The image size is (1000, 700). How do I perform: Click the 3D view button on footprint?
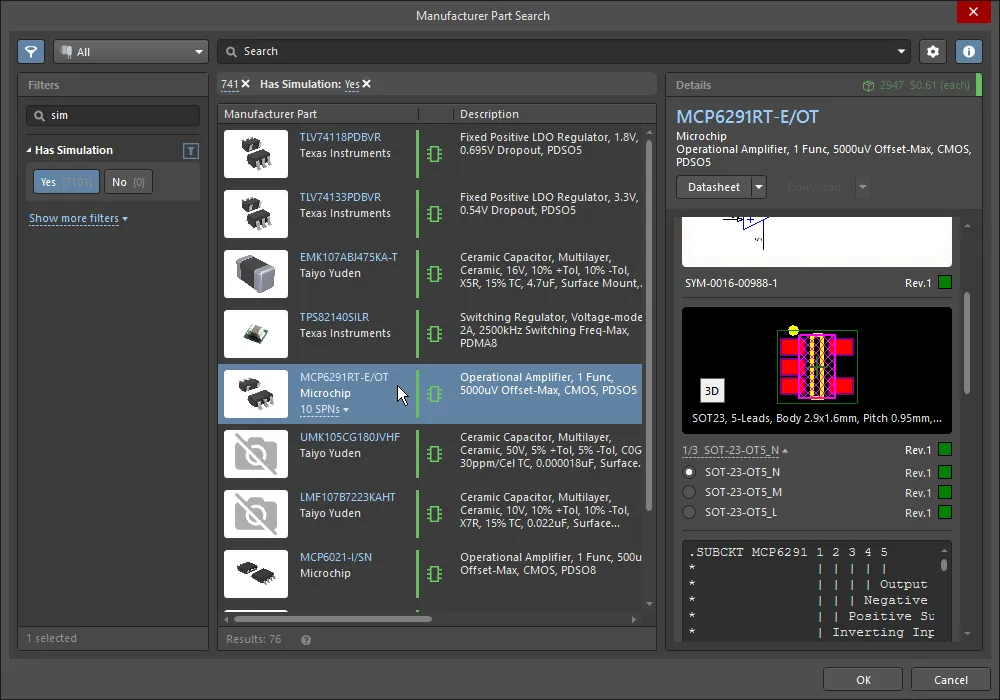point(714,390)
